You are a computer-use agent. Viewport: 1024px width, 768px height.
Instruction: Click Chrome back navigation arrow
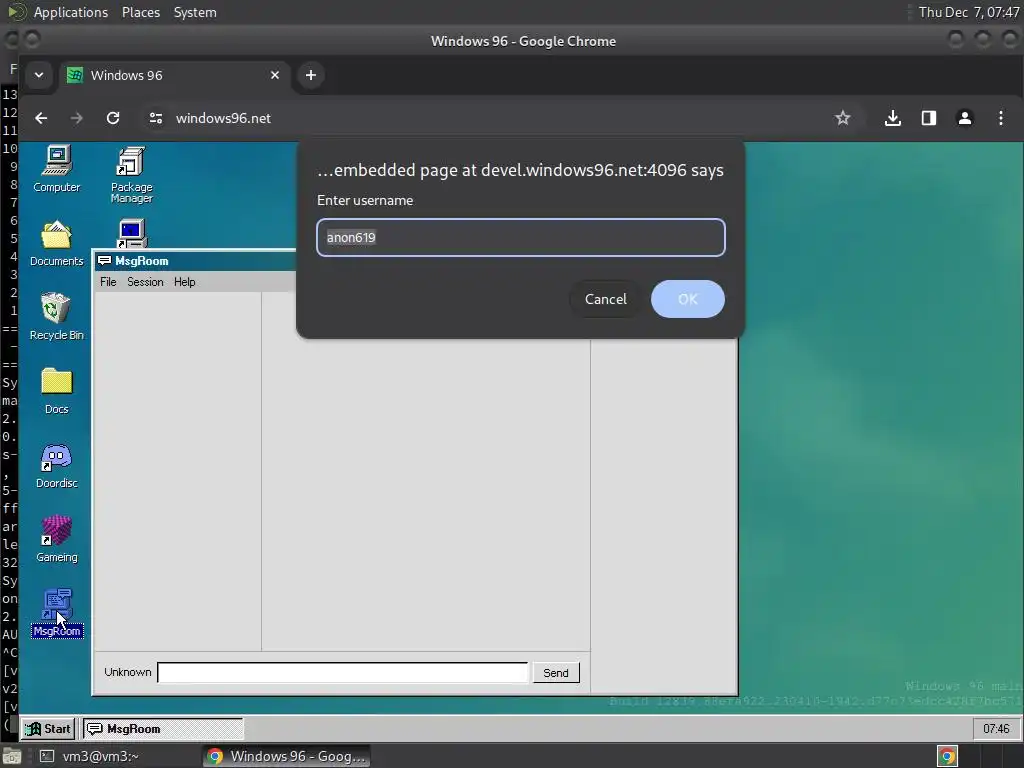(x=41, y=118)
